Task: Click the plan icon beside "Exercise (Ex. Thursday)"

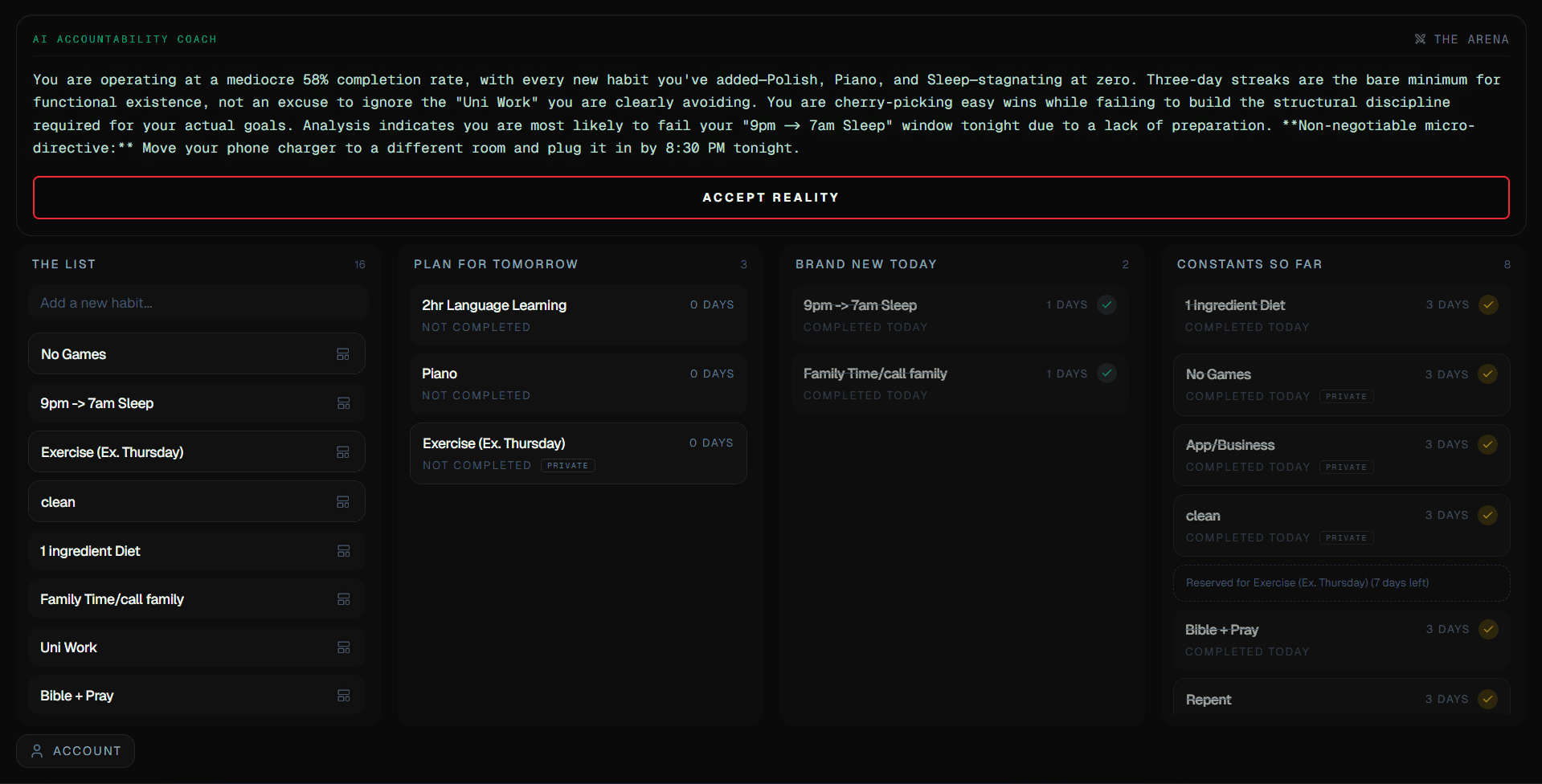Action: click(x=344, y=452)
